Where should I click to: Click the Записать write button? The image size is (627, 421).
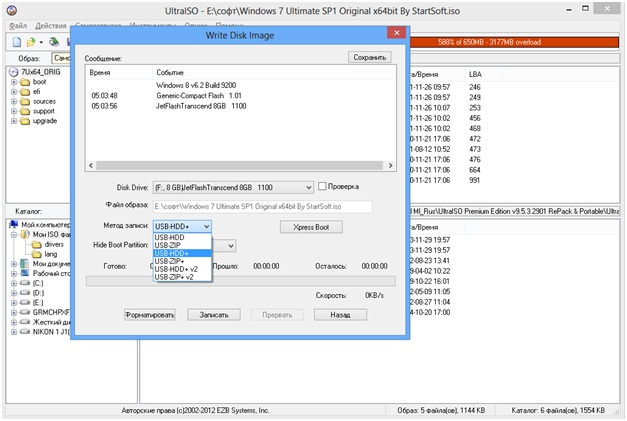coord(214,315)
